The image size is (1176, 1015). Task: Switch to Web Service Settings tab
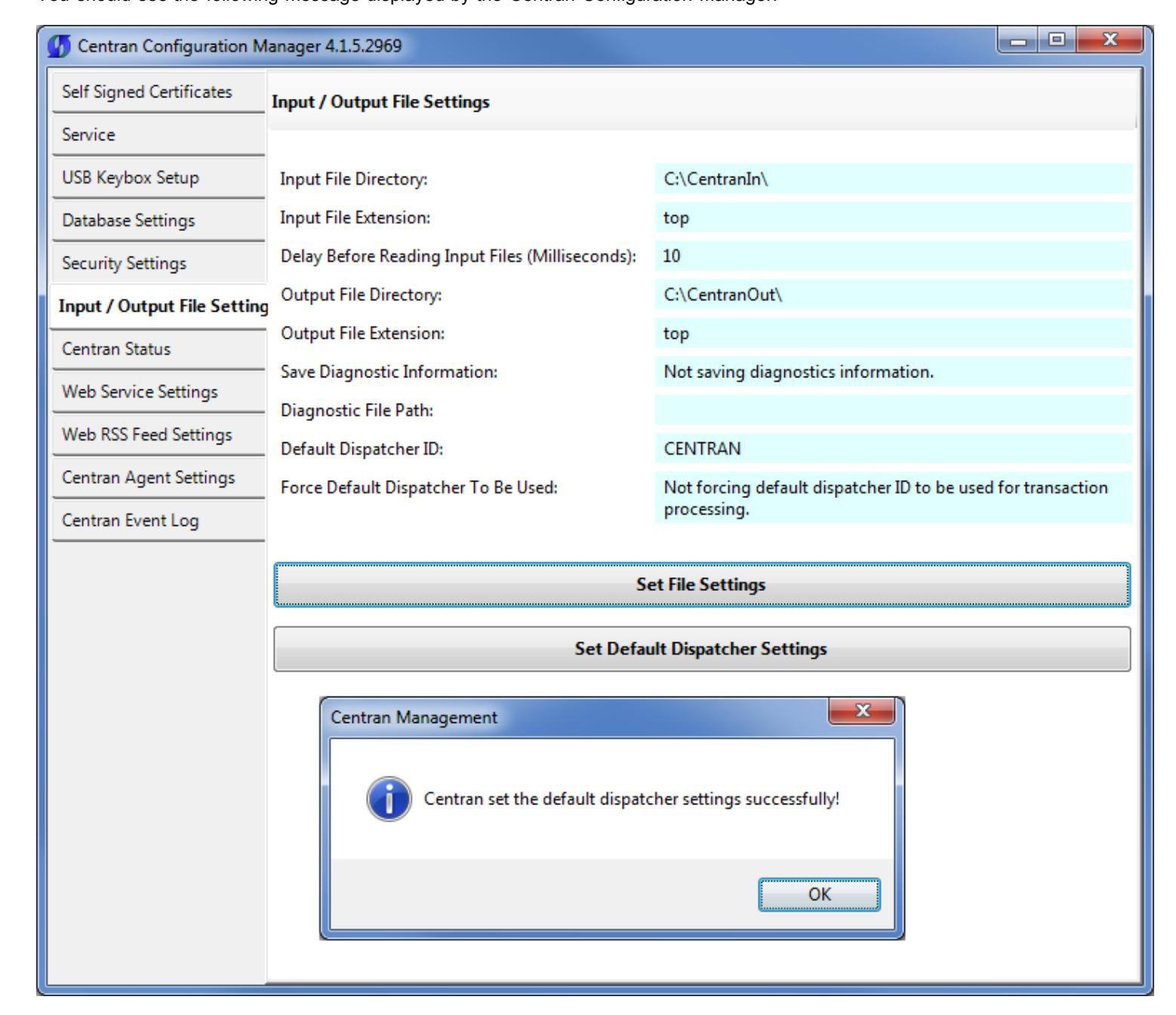(159, 392)
